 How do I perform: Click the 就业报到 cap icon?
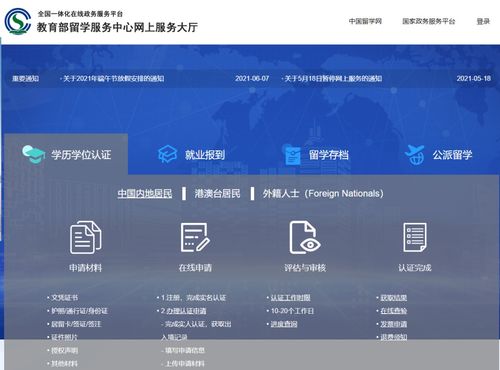167,154
